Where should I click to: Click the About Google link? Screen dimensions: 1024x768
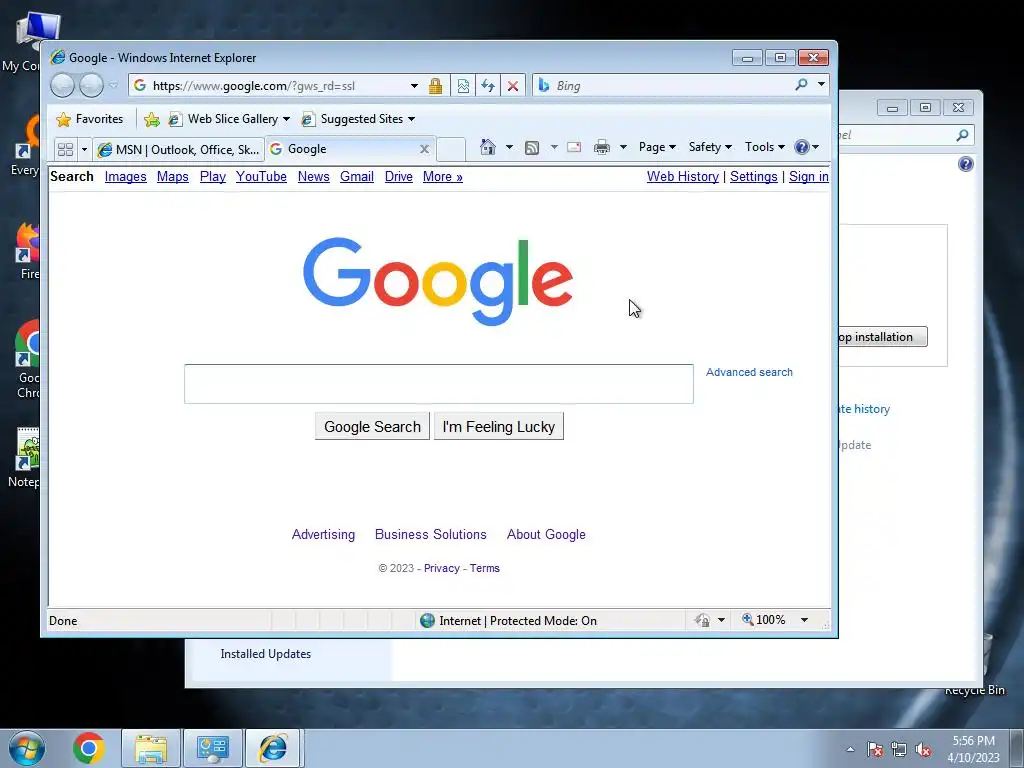(546, 534)
